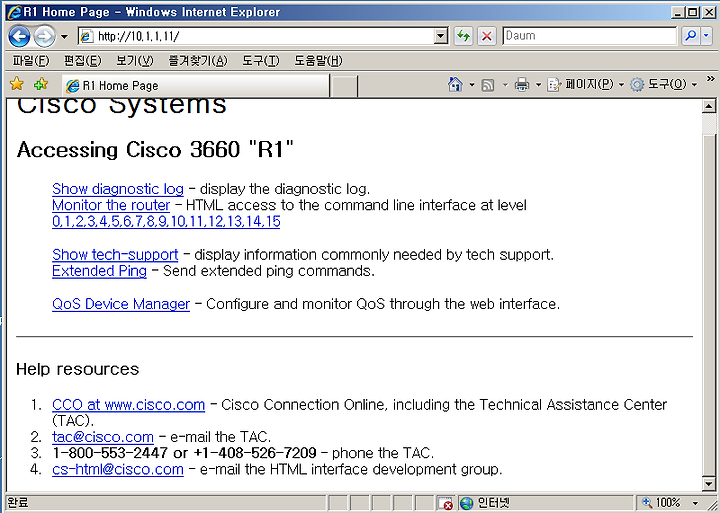Click the IE logo in title bar

(14, 12)
